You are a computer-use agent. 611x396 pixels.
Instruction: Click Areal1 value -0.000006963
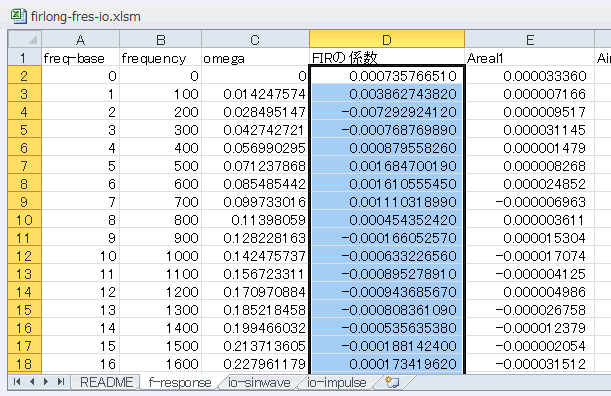[x=530, y=202]
